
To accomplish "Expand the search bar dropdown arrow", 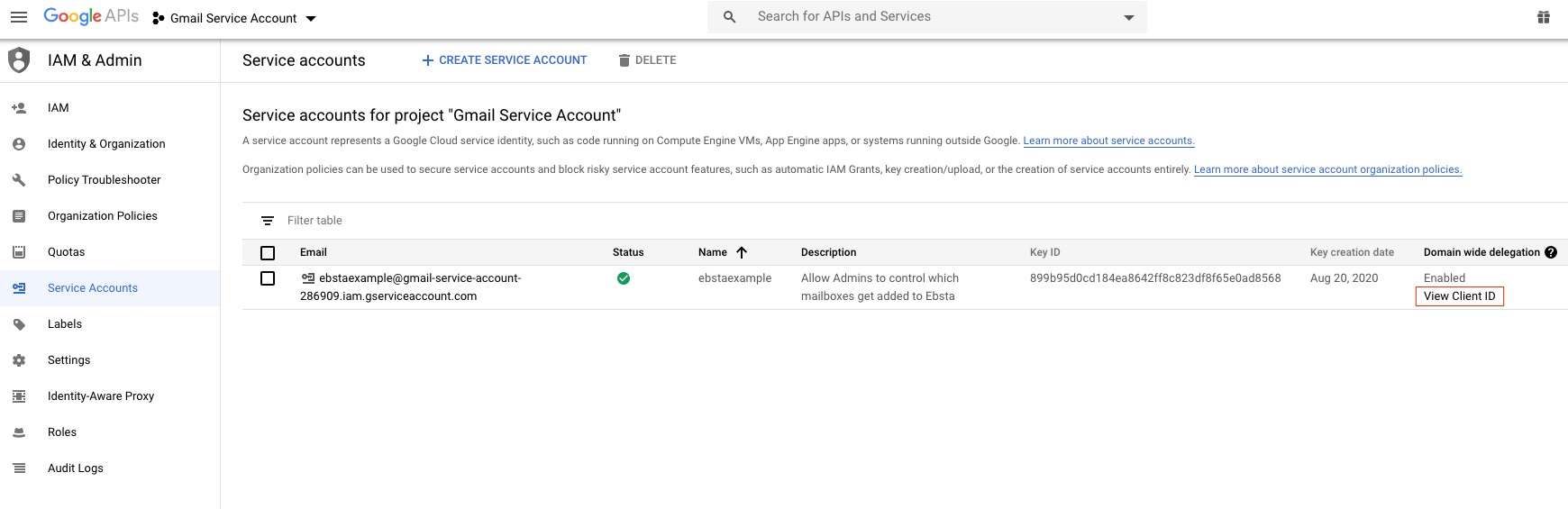I will 1128,18.
